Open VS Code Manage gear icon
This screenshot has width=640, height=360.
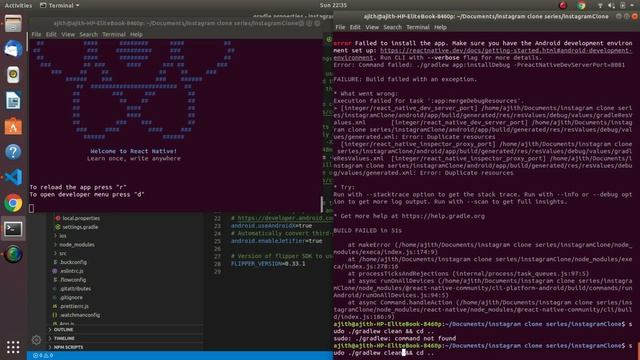click(36, 340)
